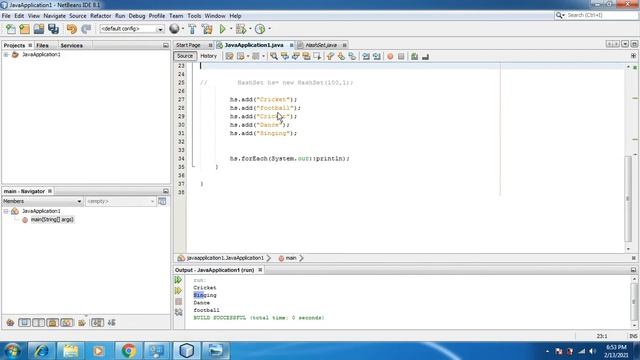This screenshot has width=640, height=360.
Task: Click the Uncomment code icon
Action: [425, 56]
